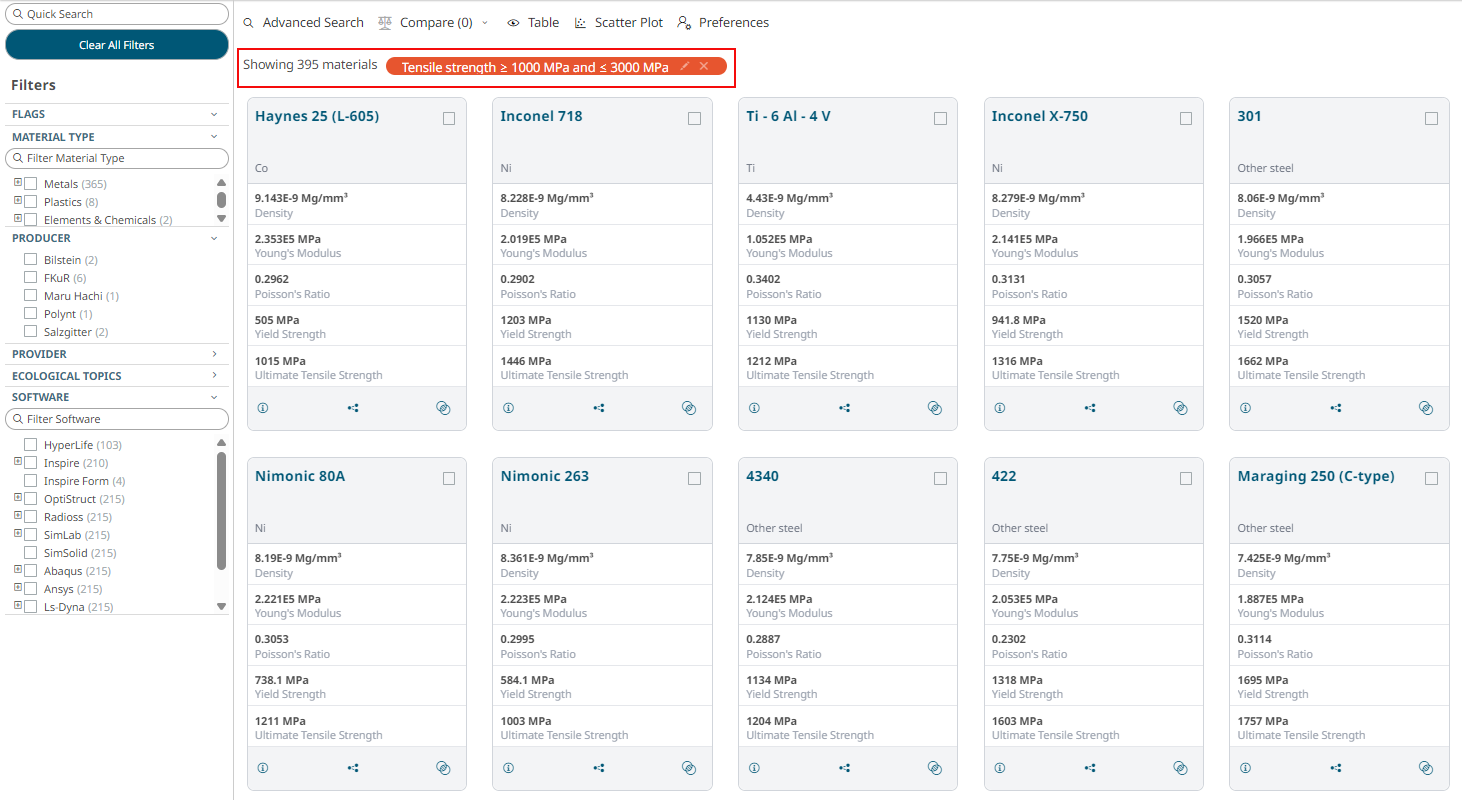This screenshot has width=1462, height=800.
Task: Expand the Metals tree node
Action: pos(18,183)
